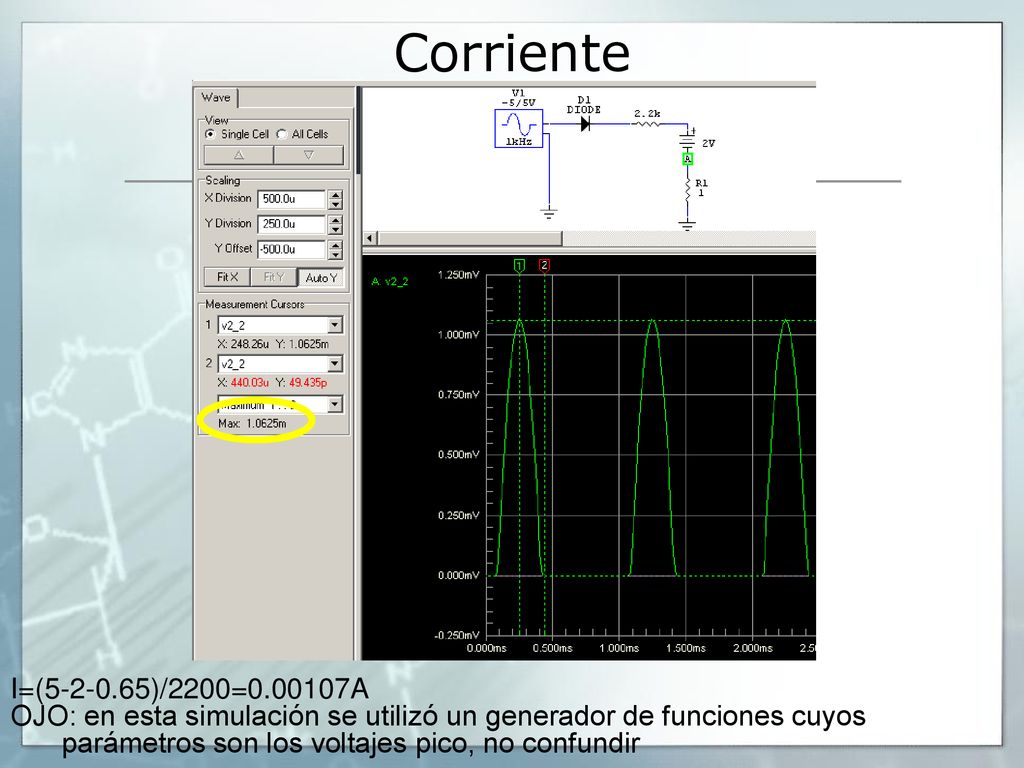
Task: Decrease Y Offset with down stepper
Action: [335, 255]
